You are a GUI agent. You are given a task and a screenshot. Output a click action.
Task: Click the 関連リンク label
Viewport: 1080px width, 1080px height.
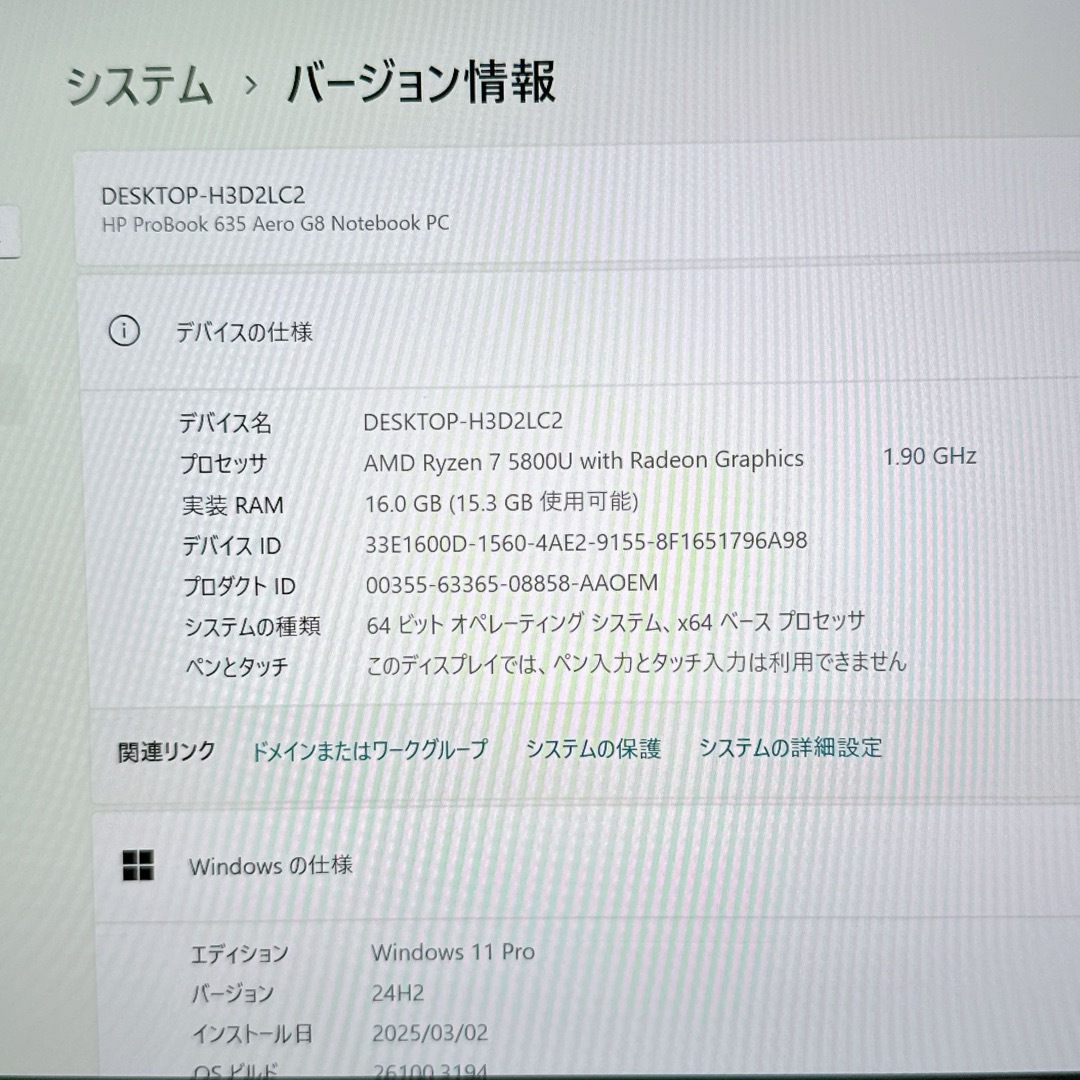pos(166,751)
